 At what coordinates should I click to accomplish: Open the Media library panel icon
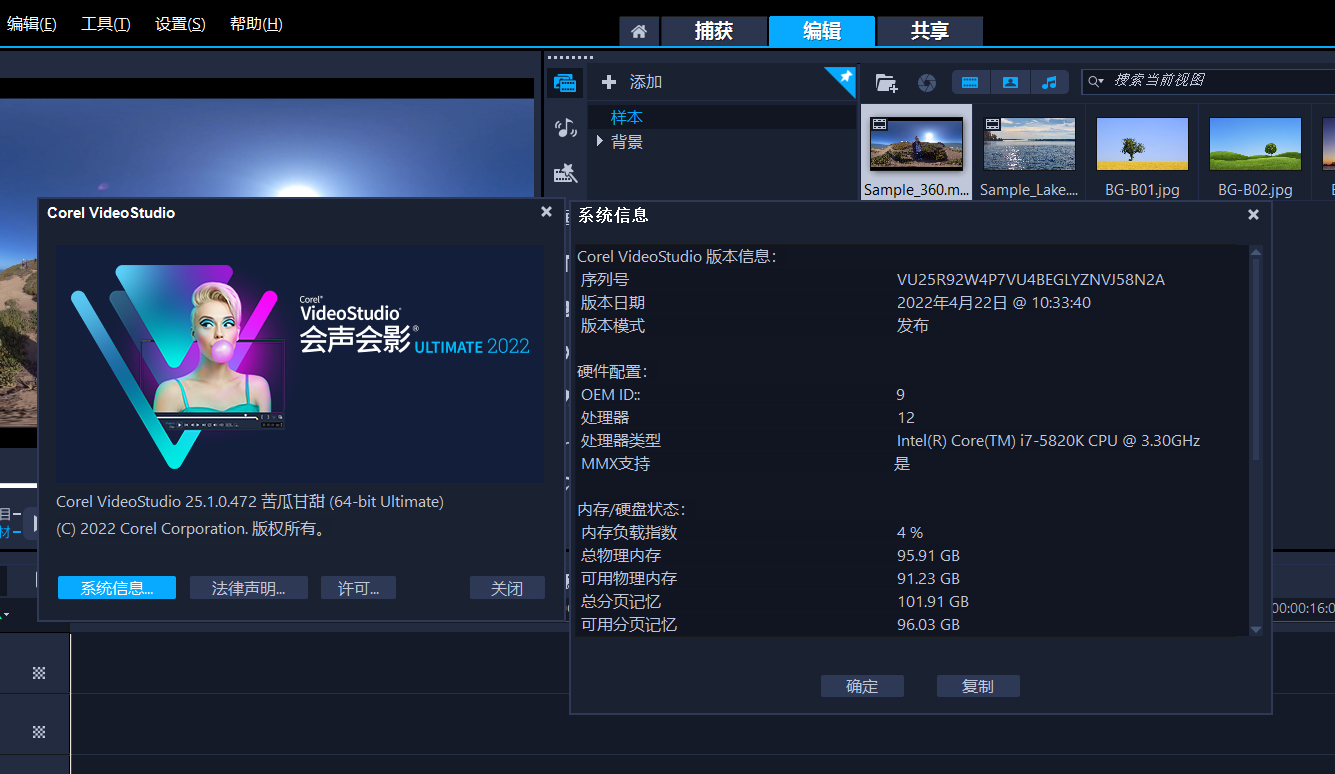tap(565, 83)
